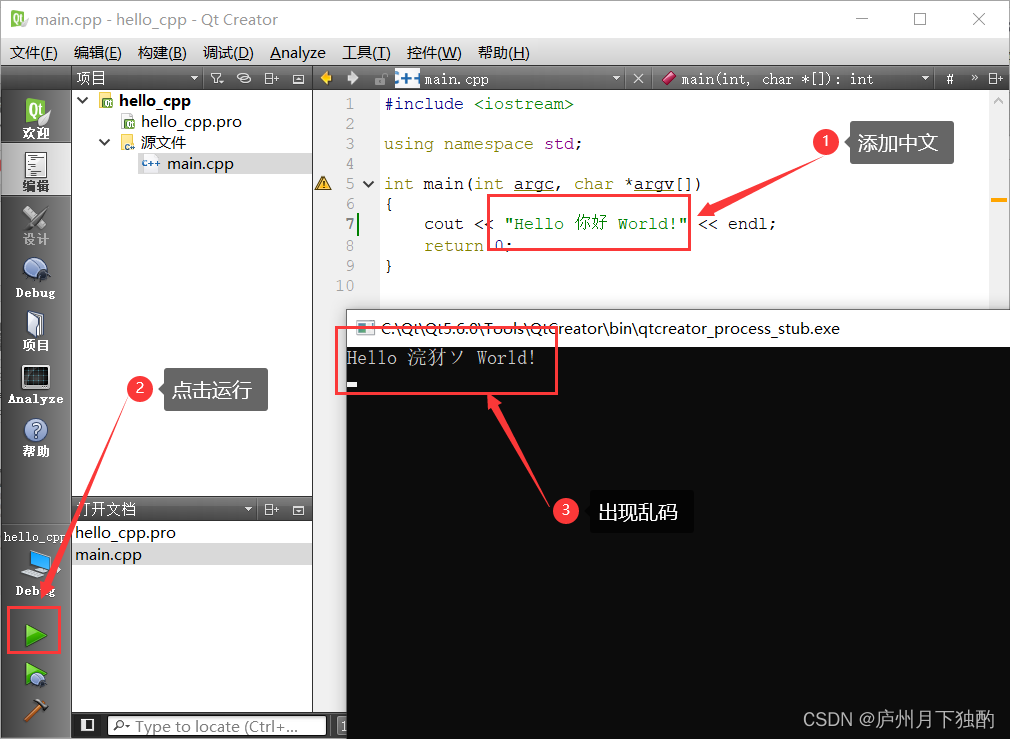Close the main.cpp document
Image resolution: width=1010 pixels, height=739 pixels.
[638, 79]
